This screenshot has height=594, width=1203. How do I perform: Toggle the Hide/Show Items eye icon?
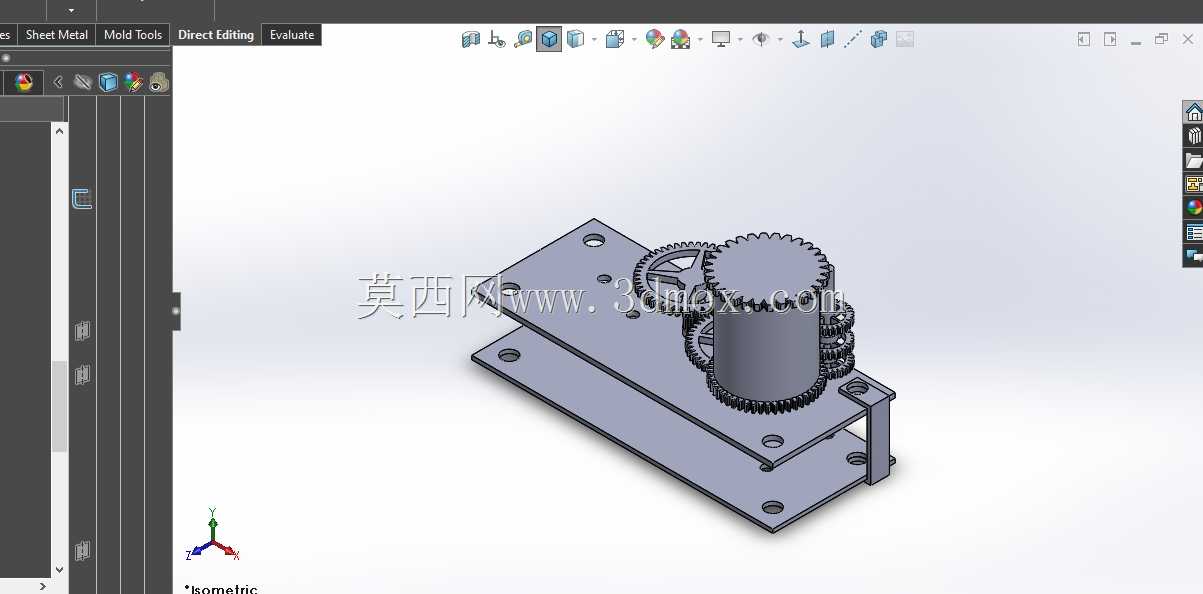761,39
